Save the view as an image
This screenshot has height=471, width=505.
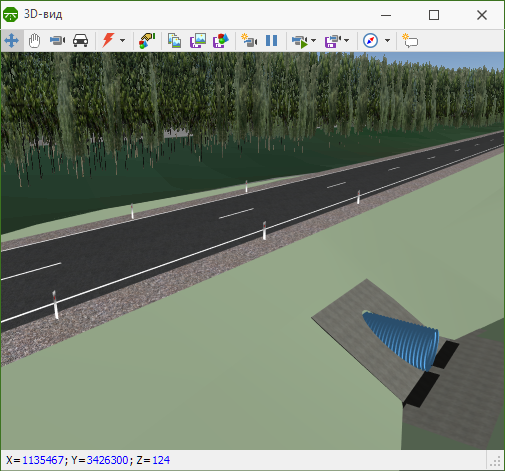(198, 41)
